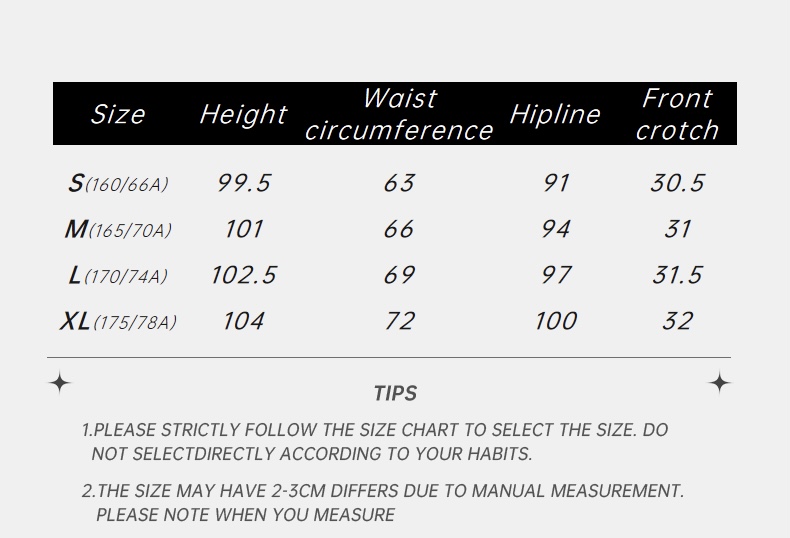Click the left four-point star icon
The width and height of the screenshot is (790, 538).
[60, 383]
